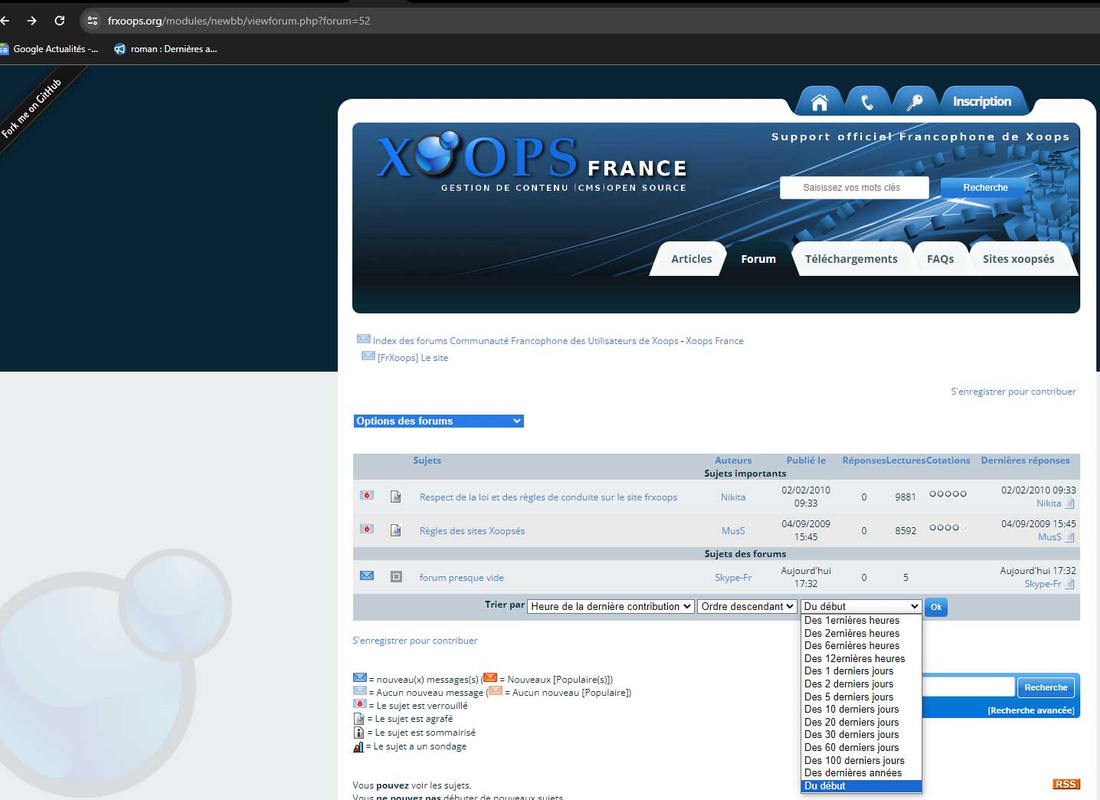Open the 'Ordre descendant' dropdown
The image size is (1100, 800).
[747, 606]
